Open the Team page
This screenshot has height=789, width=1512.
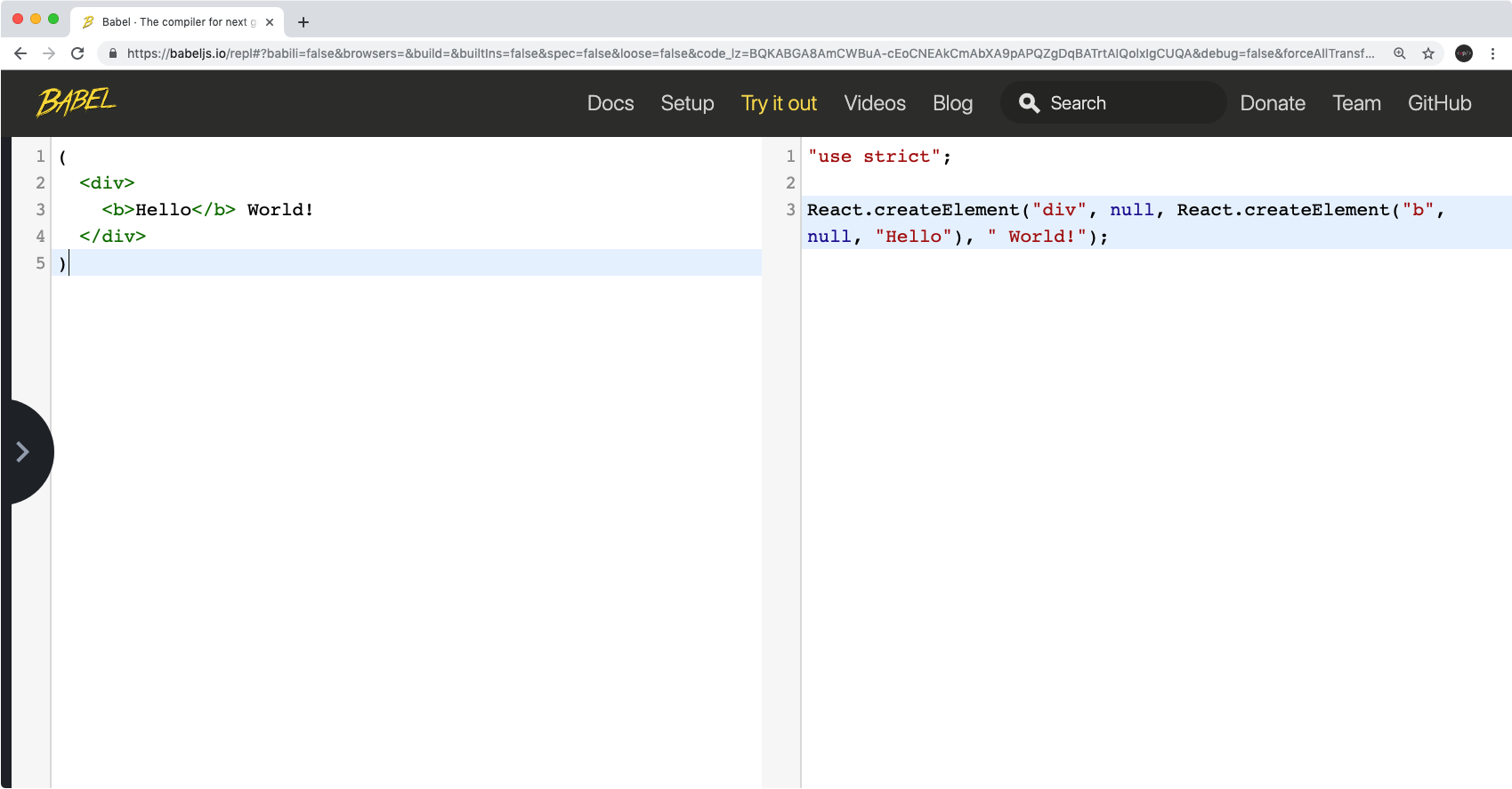coord(1356,103)
